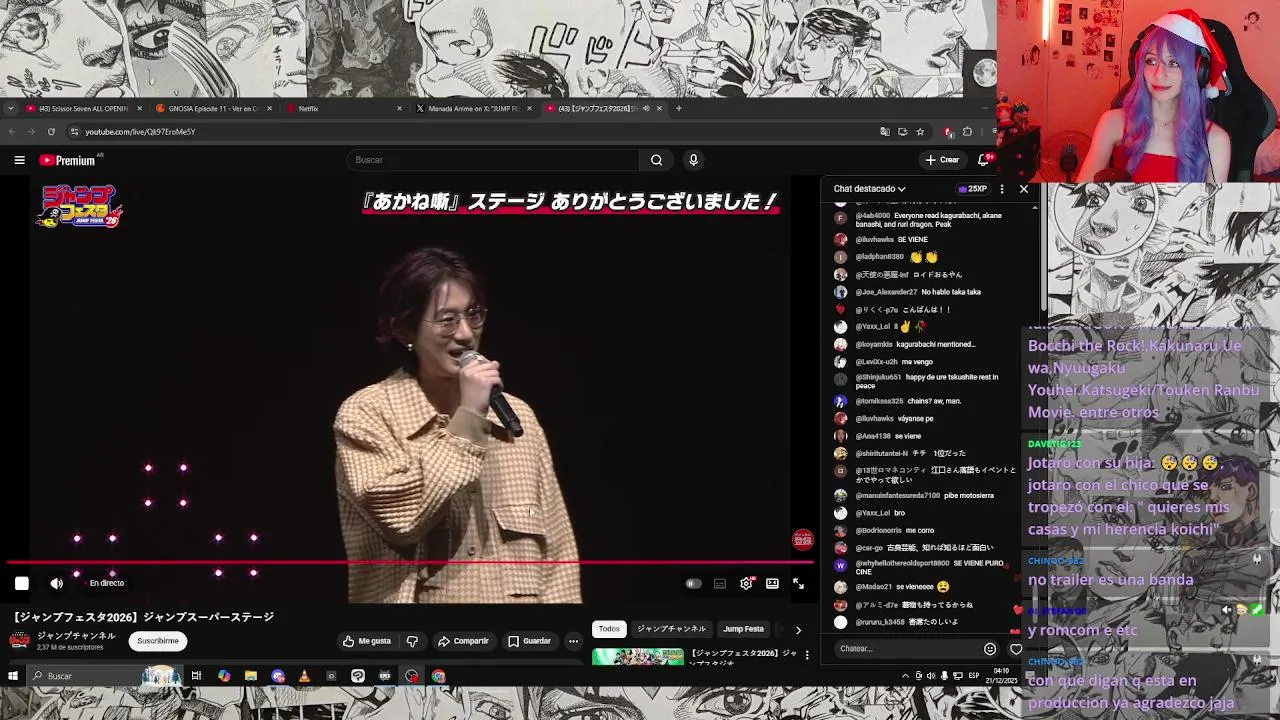Enter fullscreen in the video player
The image size is (1280, 720).
(798, 583)
